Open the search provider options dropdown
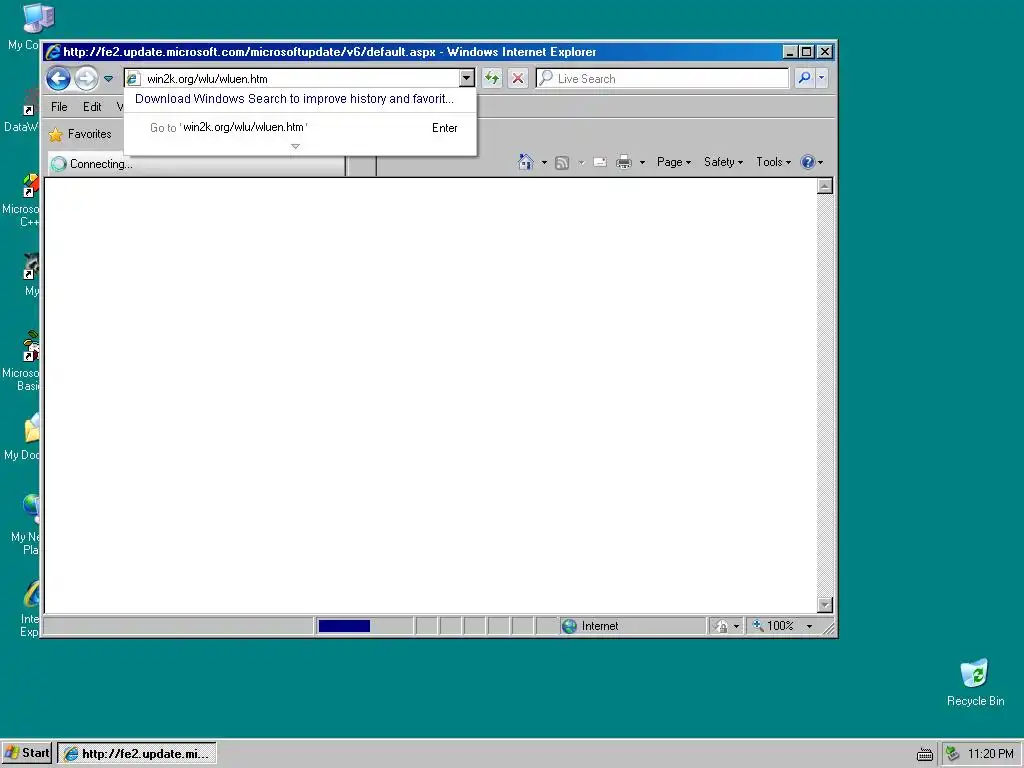Viewport: 1024px width, 768px height. [822, 78]
